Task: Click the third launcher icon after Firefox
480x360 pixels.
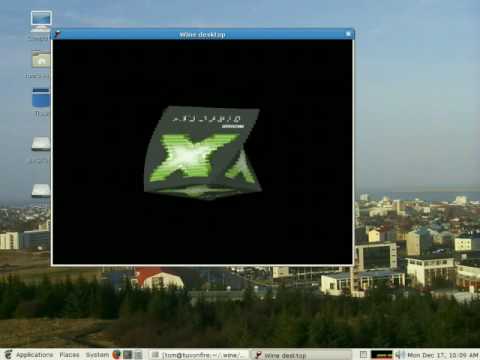Action: coord(138,354)
